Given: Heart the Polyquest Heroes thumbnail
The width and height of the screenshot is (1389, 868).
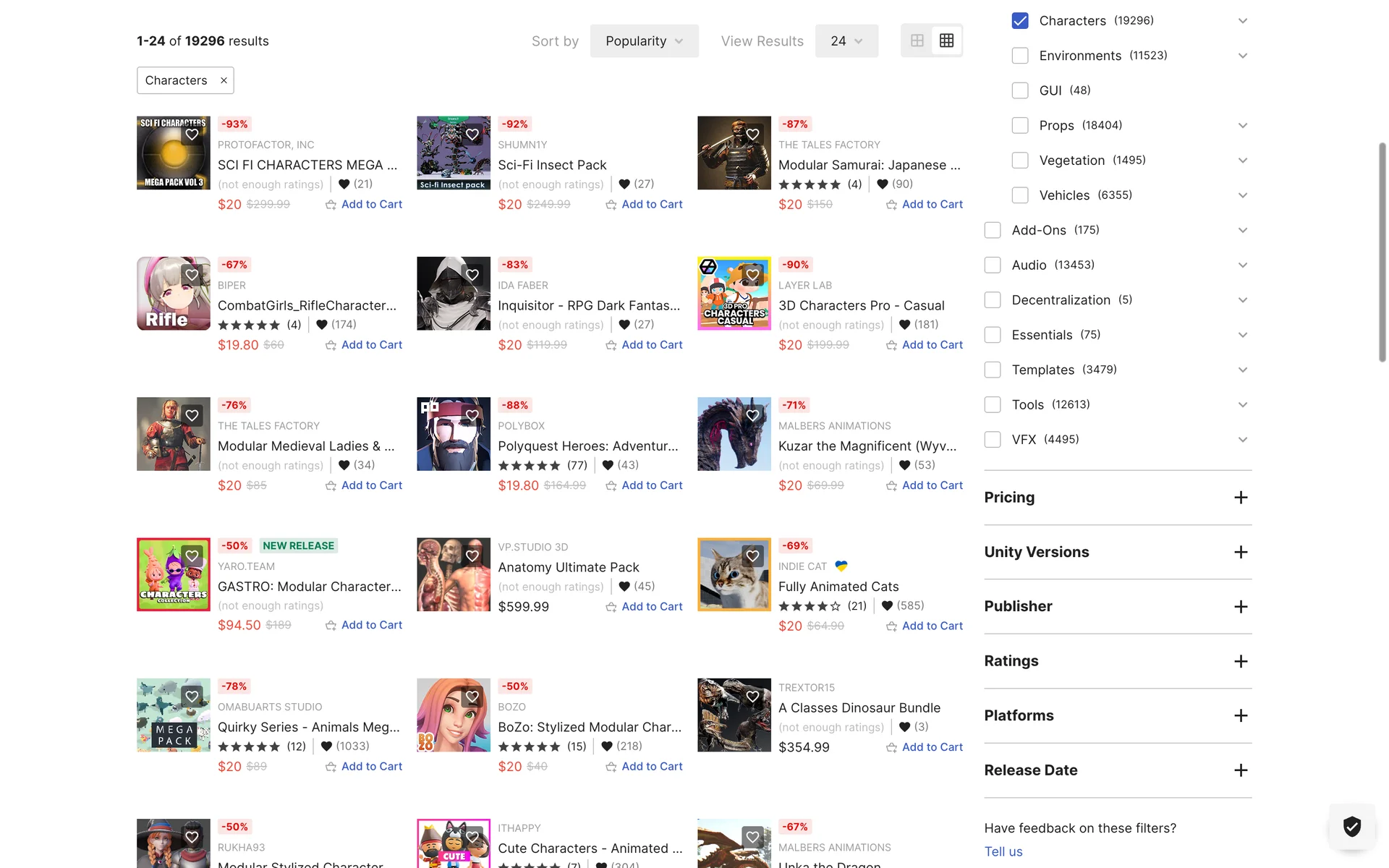Looking at the screenshot, I should pyautogui.click(x=472, y=415).
